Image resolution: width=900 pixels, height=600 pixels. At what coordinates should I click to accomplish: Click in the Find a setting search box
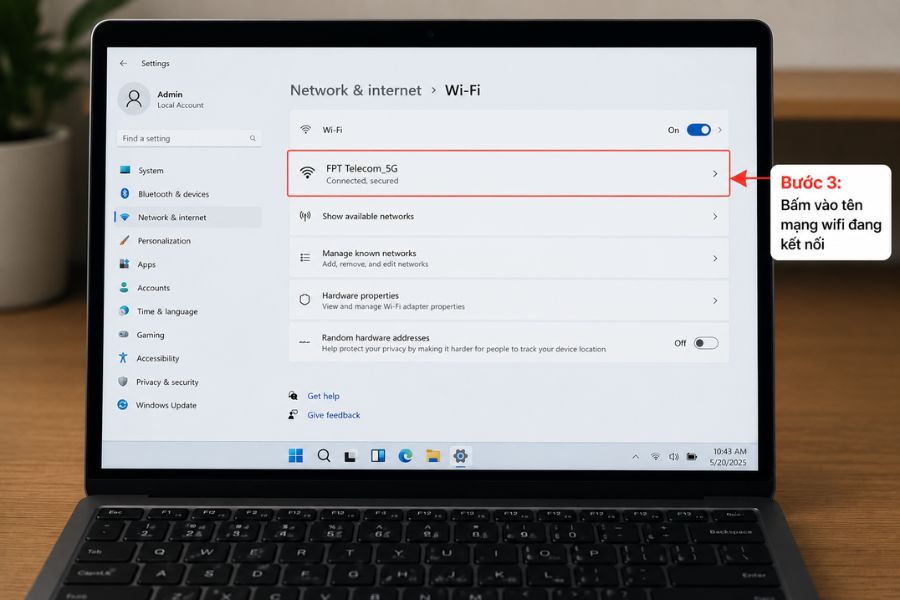coord(189,138)
